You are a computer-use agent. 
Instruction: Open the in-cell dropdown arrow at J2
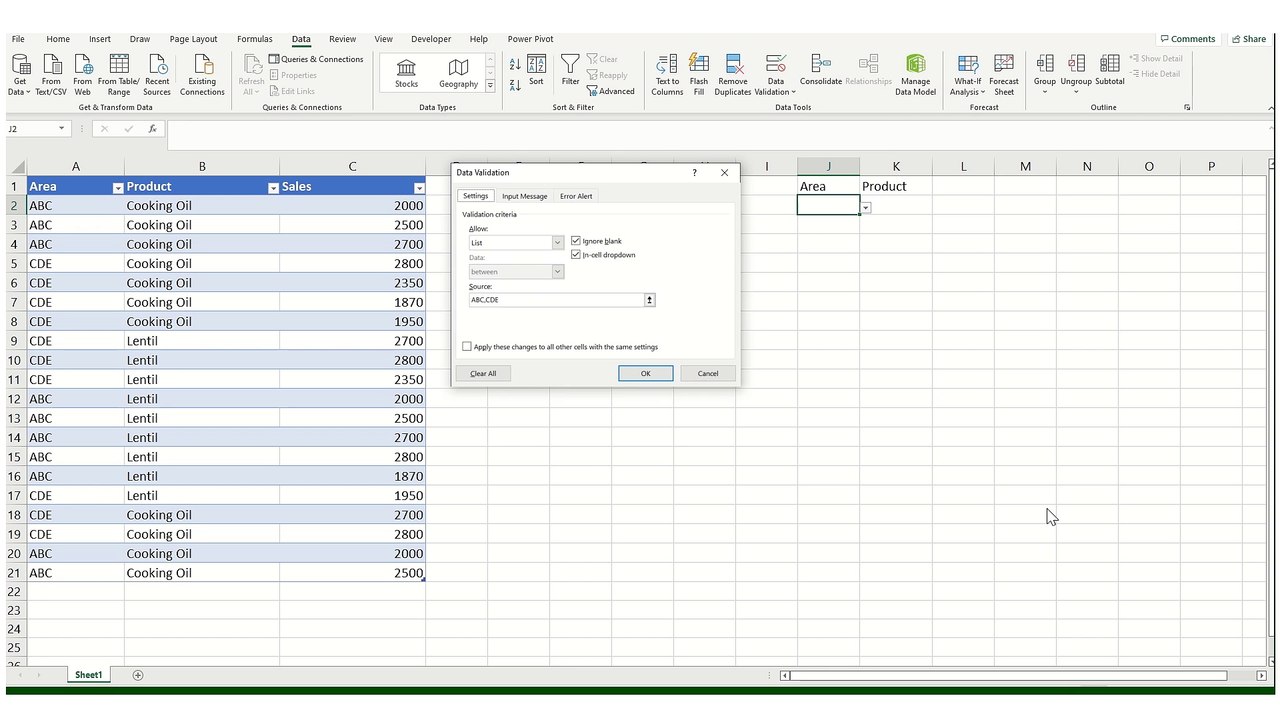[x=866, y=208]
